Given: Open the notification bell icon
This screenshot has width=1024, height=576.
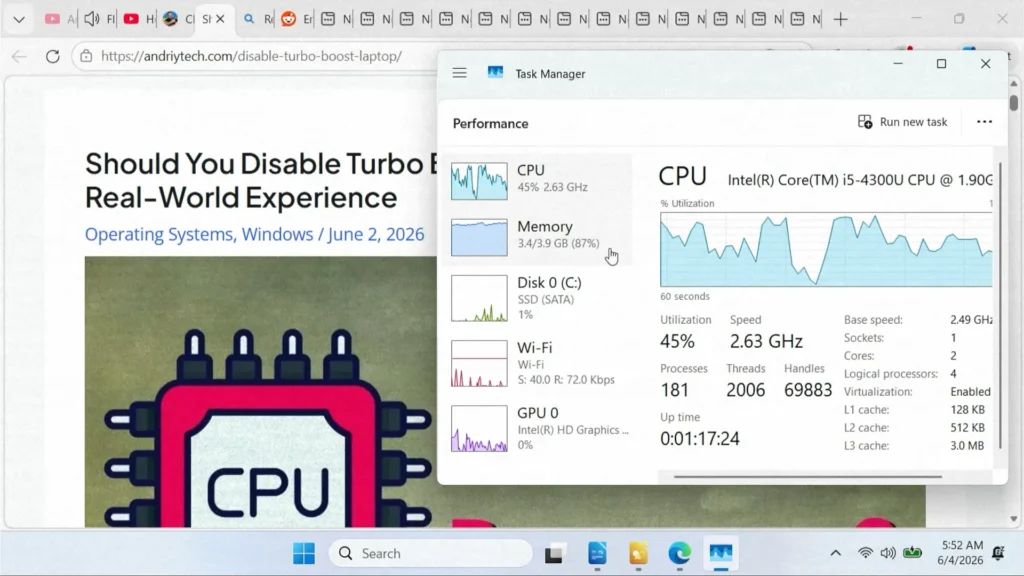Looking at the screenshot, I should pos(998,553).
